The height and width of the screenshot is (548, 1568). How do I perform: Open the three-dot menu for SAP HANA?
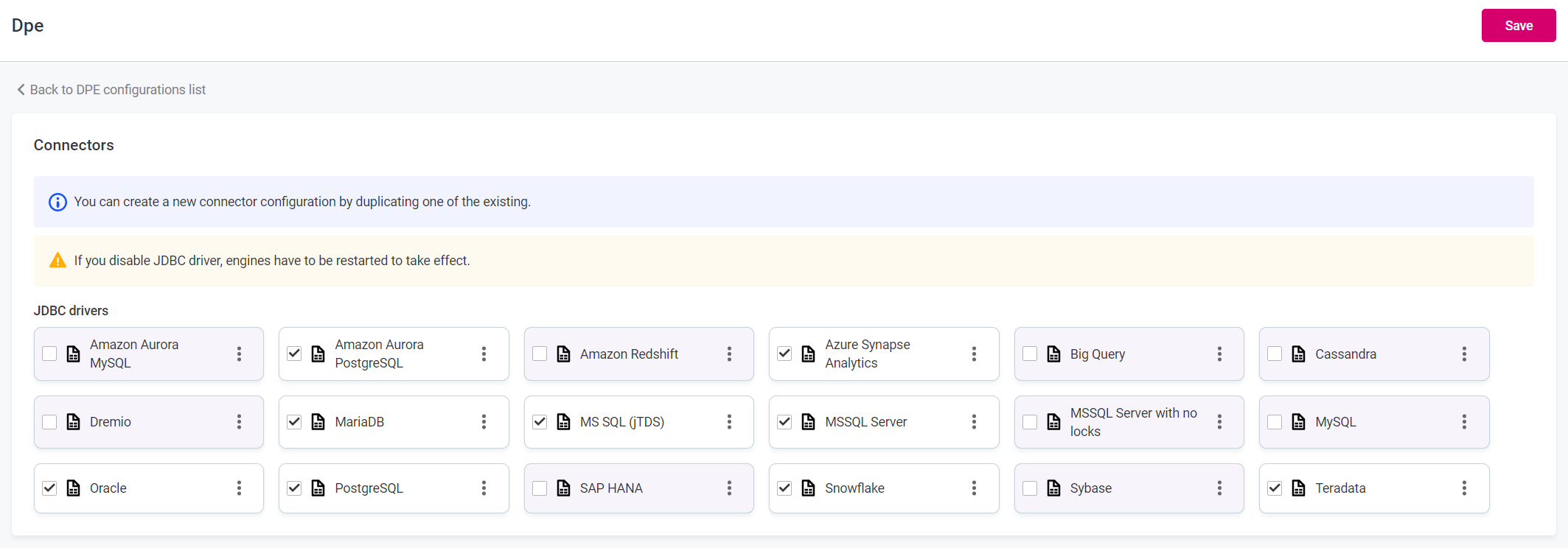click(729, 488)
